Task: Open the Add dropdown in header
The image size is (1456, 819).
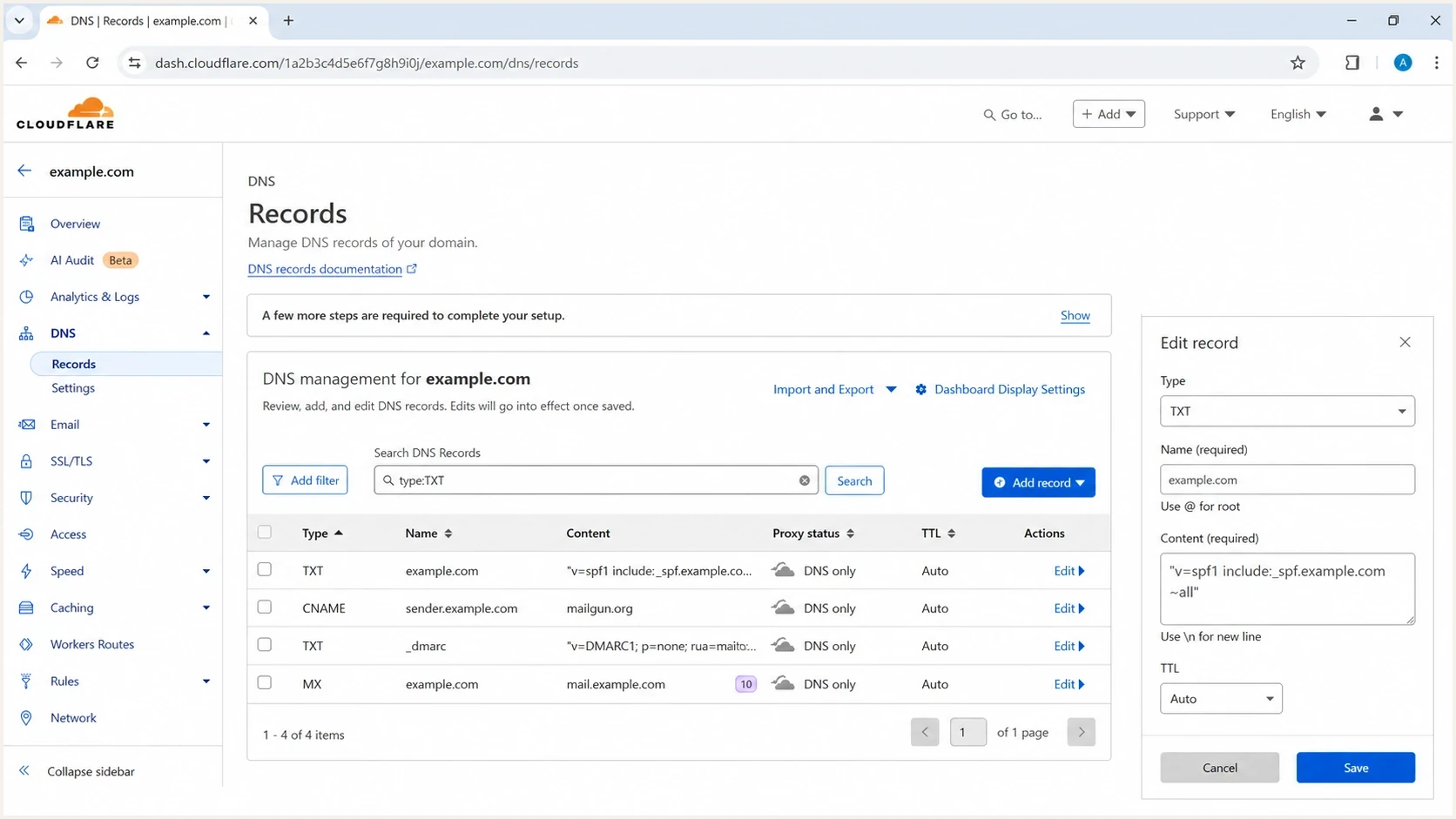Action: coord(1109,114)
